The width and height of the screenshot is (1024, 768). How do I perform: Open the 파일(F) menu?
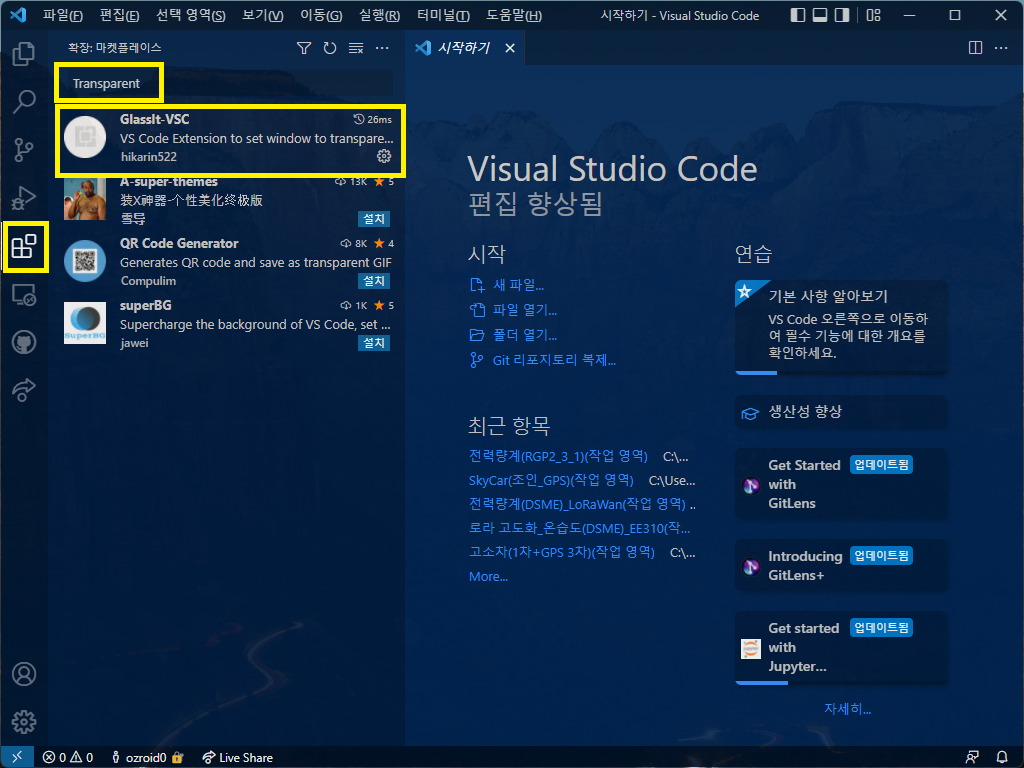(x=63, y=15)
